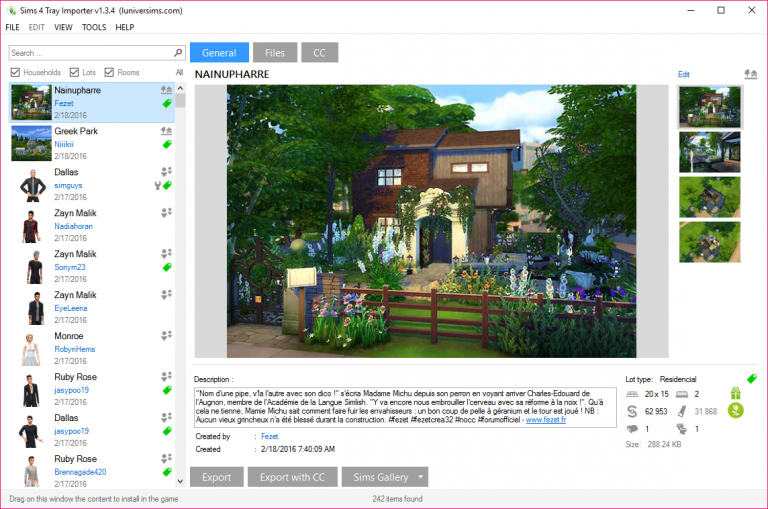Click the green round download icon

[x=736, y=411]
